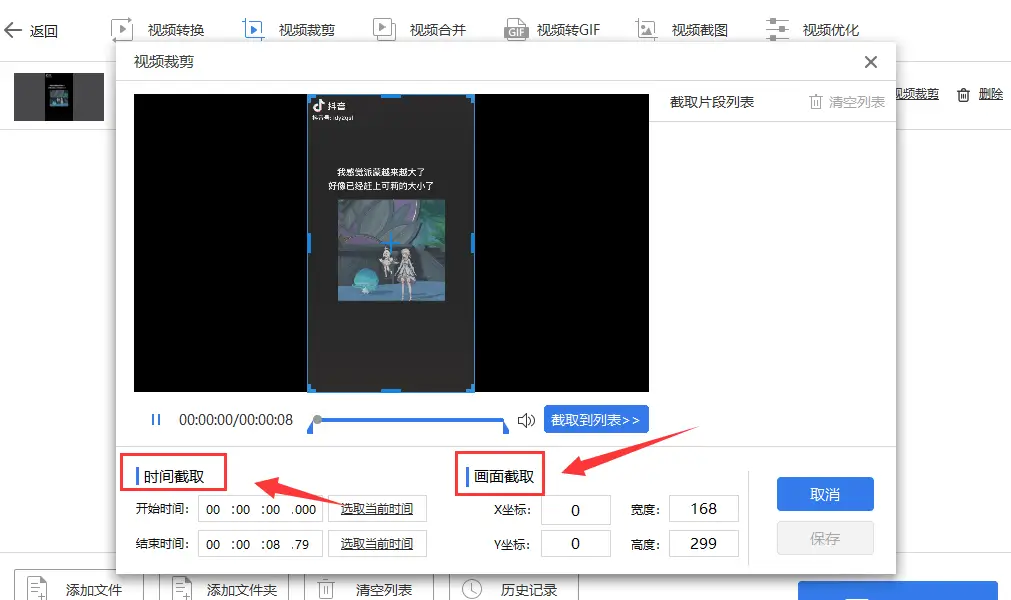Click the crop frame bottom-left corner handle
Viewport: 1011px width, 600px height.
(311, 388)
